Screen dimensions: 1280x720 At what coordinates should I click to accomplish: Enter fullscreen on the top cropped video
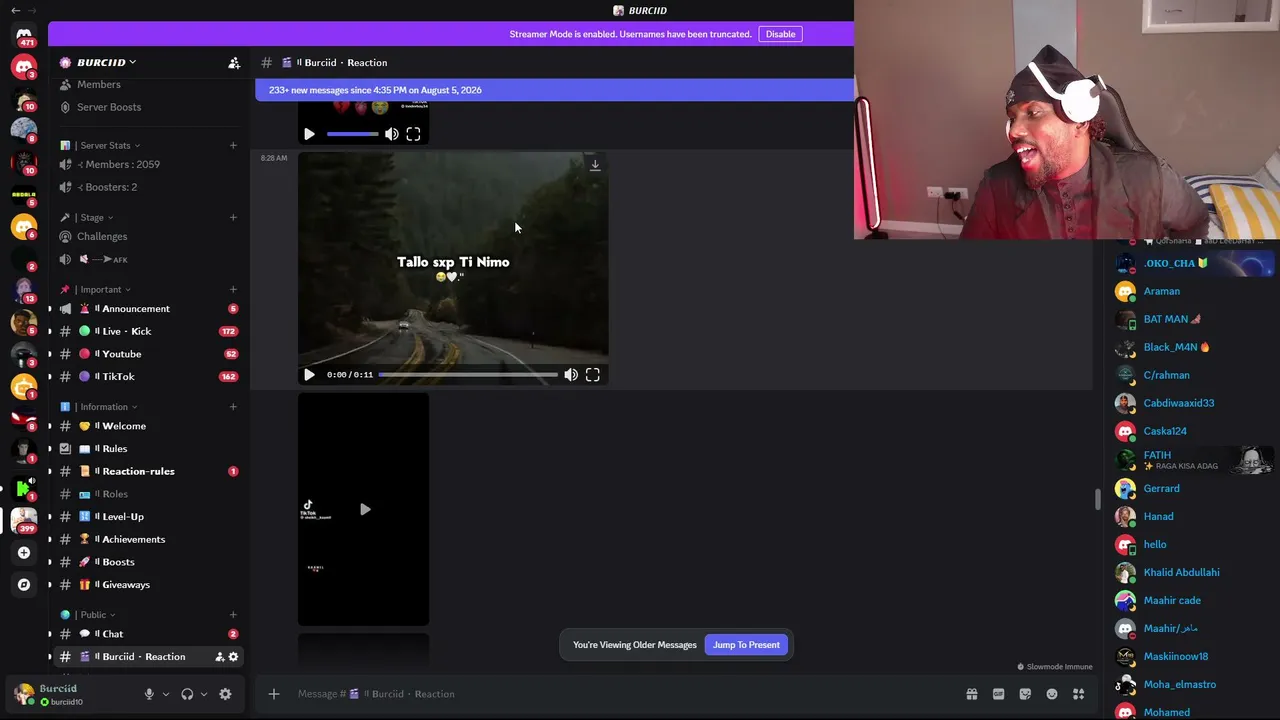coord(413,134)
